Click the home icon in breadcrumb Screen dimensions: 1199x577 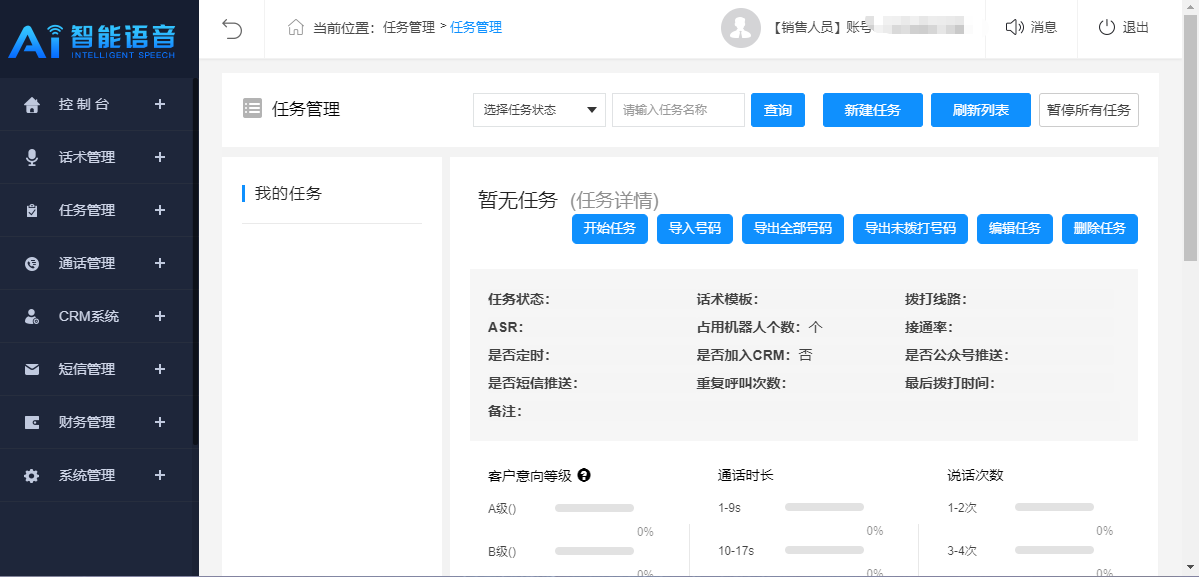[x=295, y=28]
